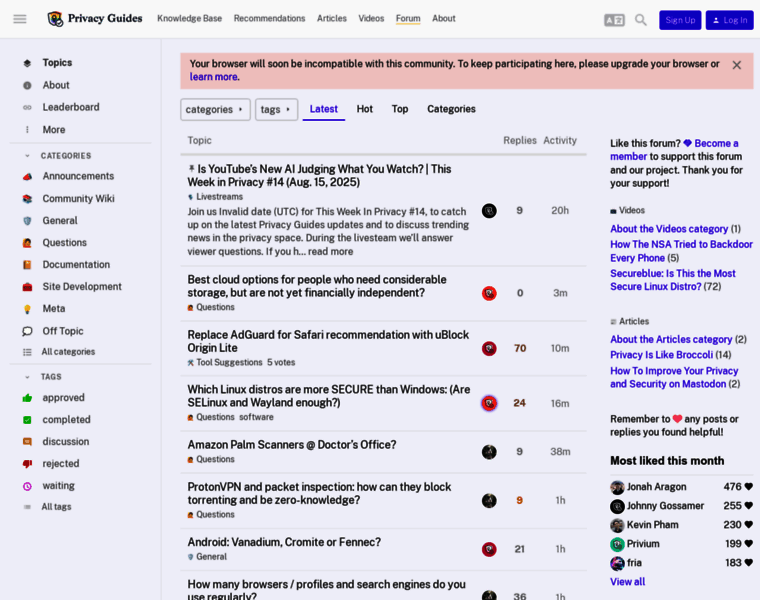
Task: Click the 70 replies count on AdGuard topic
Action: (x=520, y=348)
